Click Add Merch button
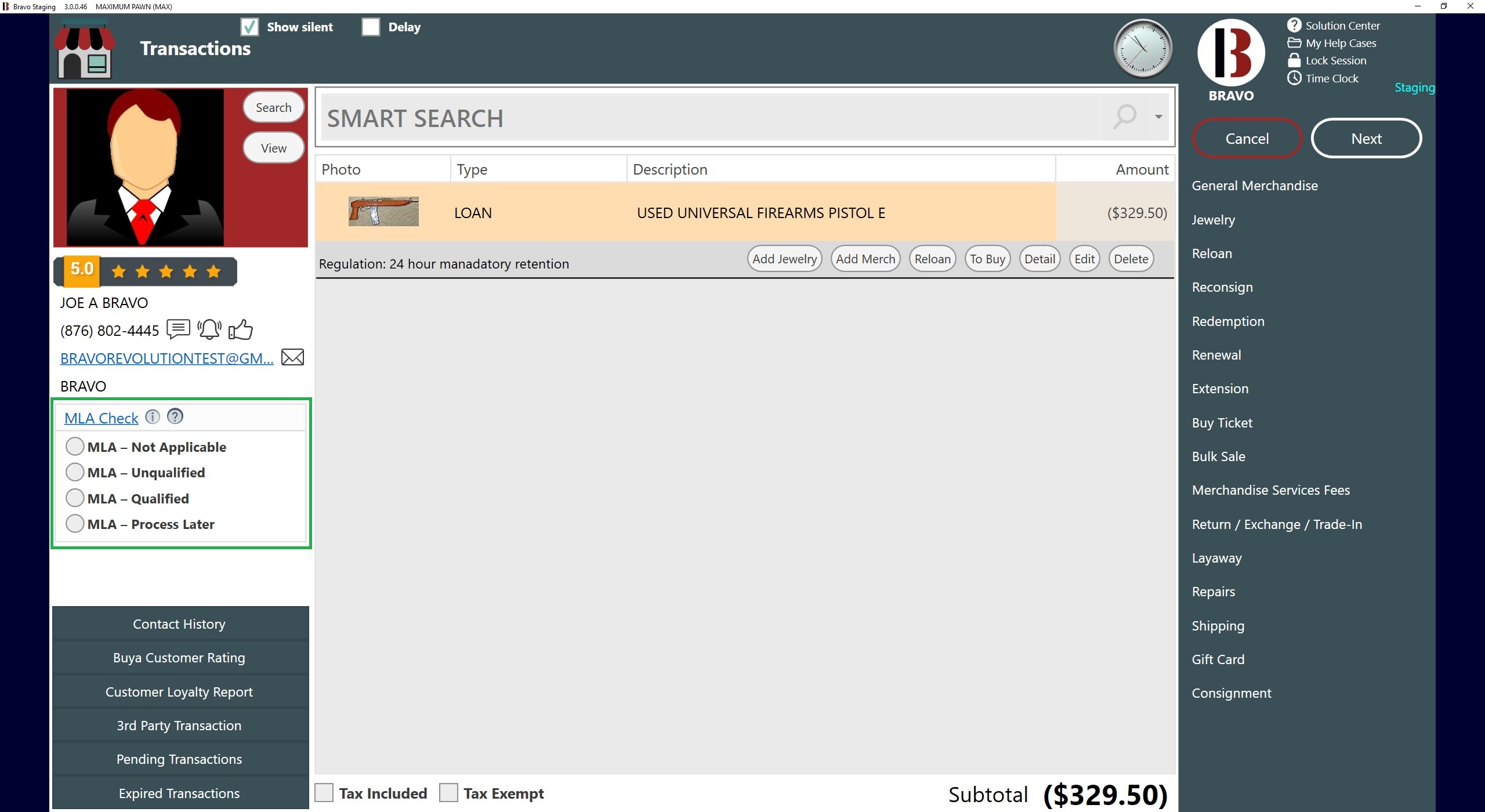Screen dimensions: 1485x812 [865, 259]
